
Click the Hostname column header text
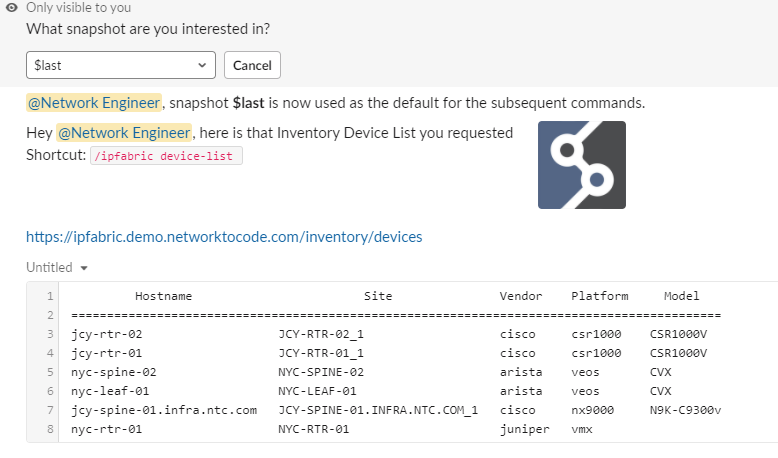163,296
